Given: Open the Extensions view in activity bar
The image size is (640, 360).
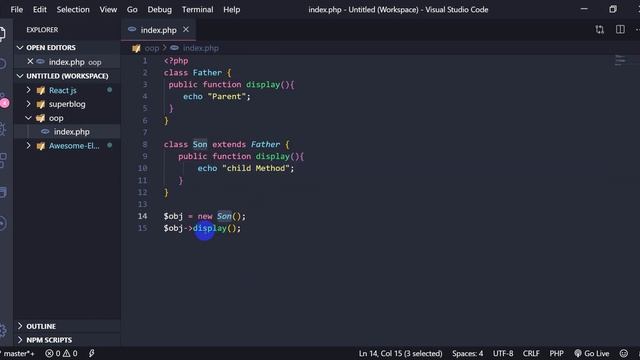Looking at the screenshot, I should (3, 160).
